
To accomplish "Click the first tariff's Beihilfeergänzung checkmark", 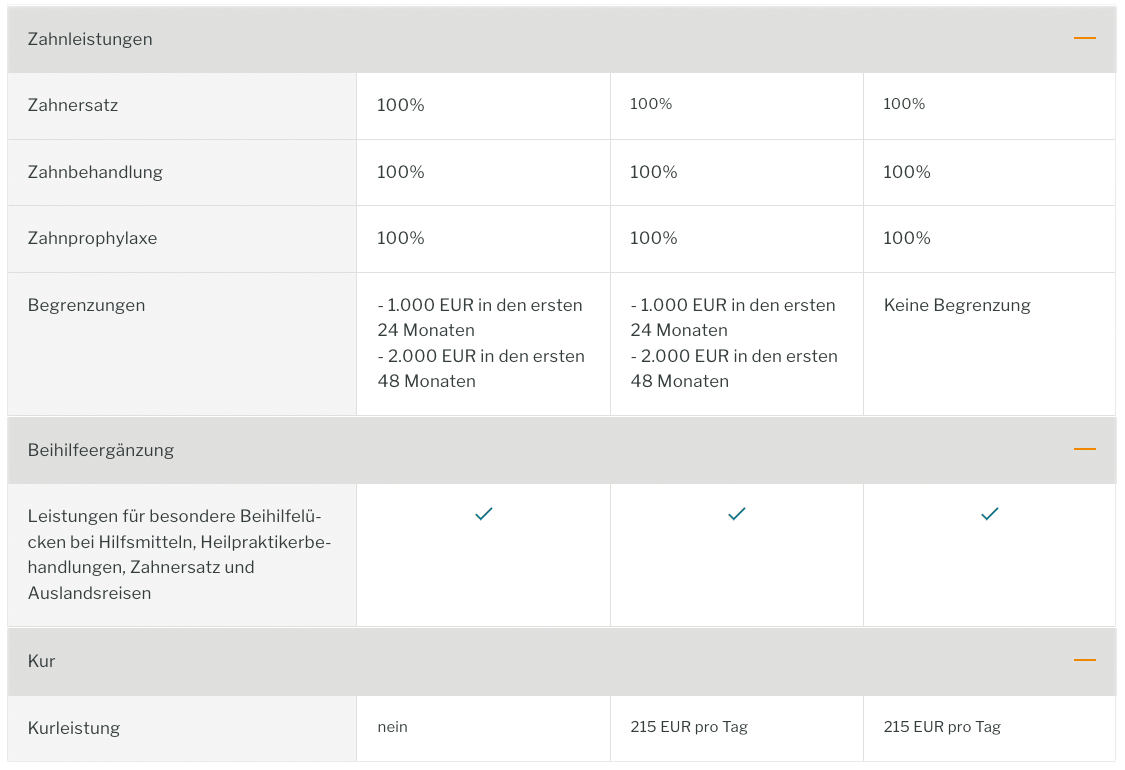I will [484, 514].
